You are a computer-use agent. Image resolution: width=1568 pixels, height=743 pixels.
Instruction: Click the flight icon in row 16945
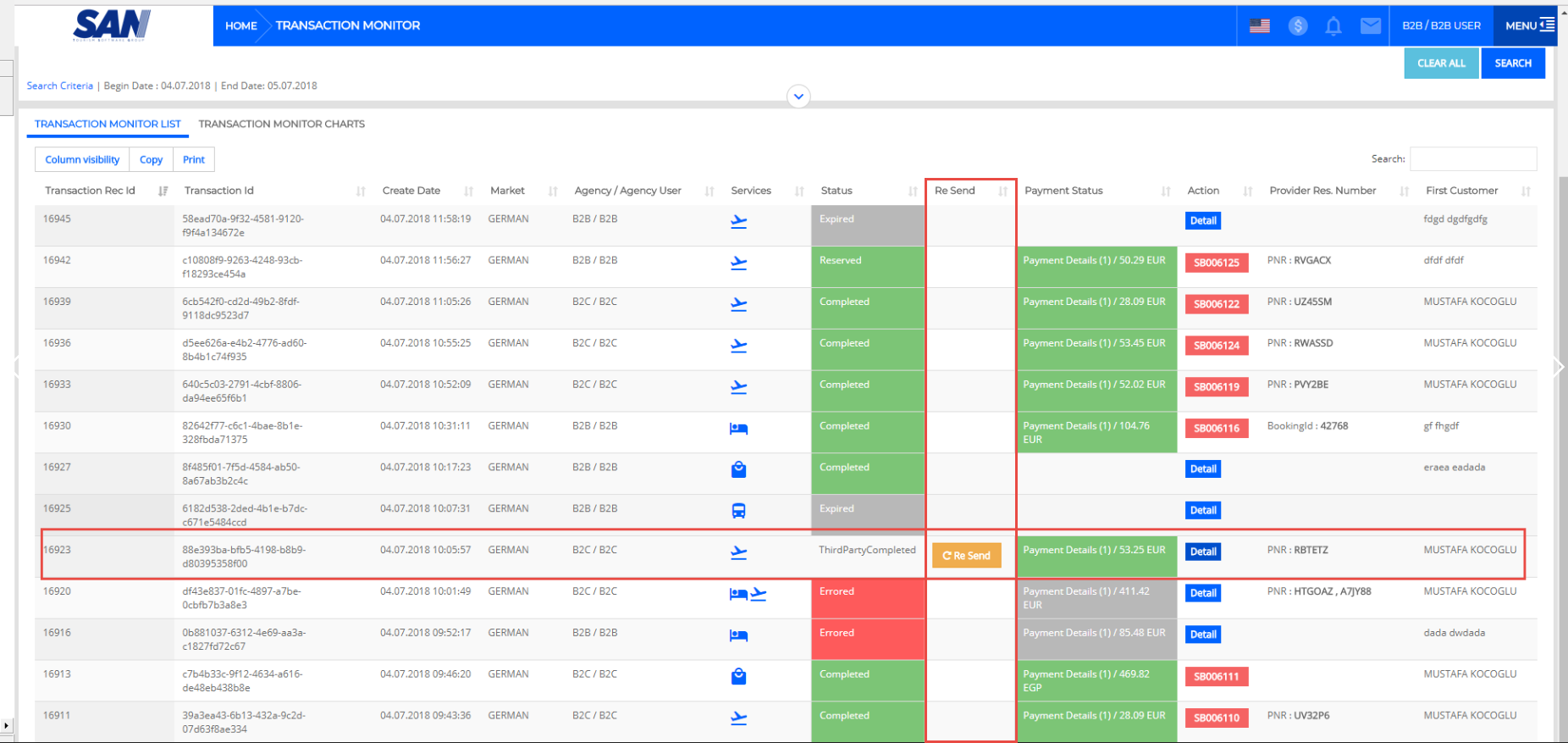click(738, 221)
